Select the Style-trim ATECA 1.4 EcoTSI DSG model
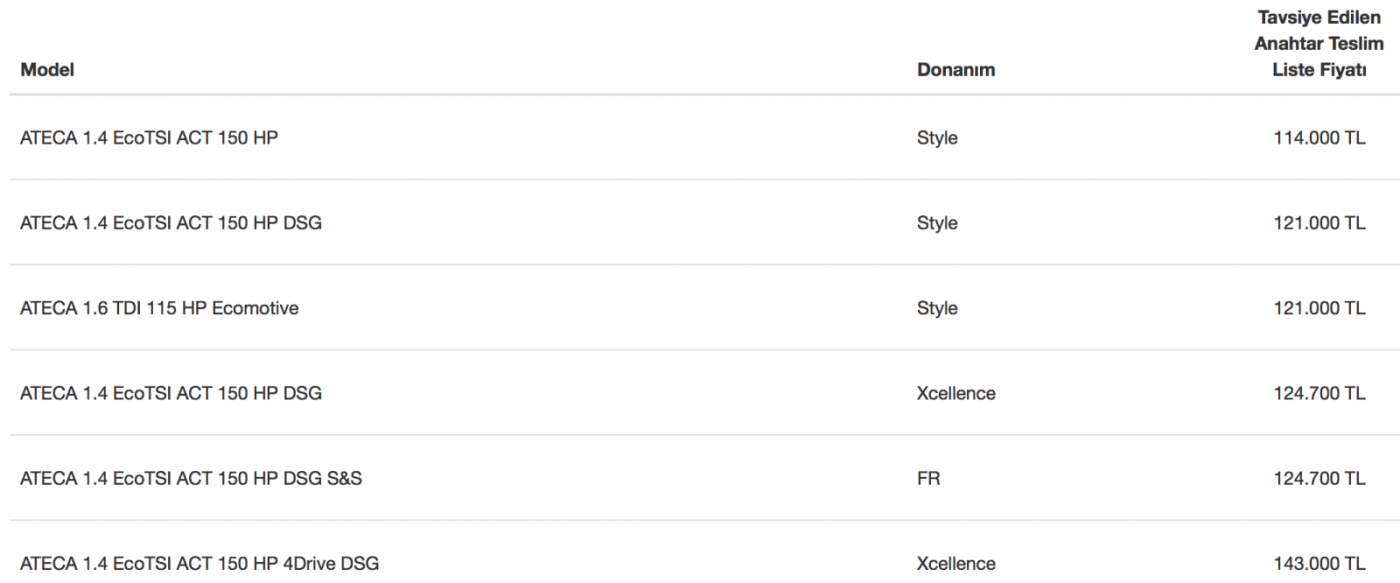Viewport: 1400px width, 583px height. [x=171, y=223]
